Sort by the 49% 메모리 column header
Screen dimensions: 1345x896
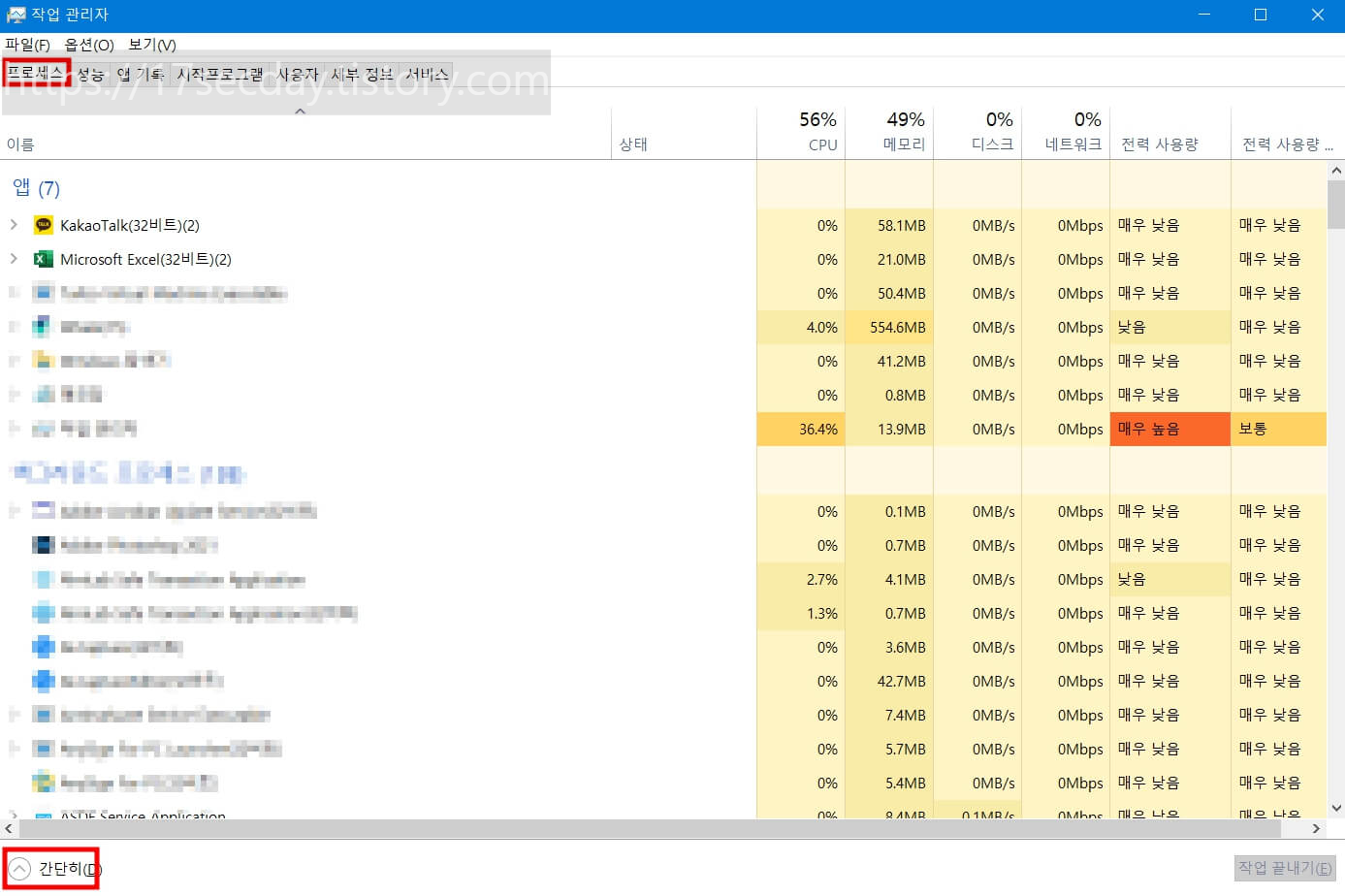889,132
